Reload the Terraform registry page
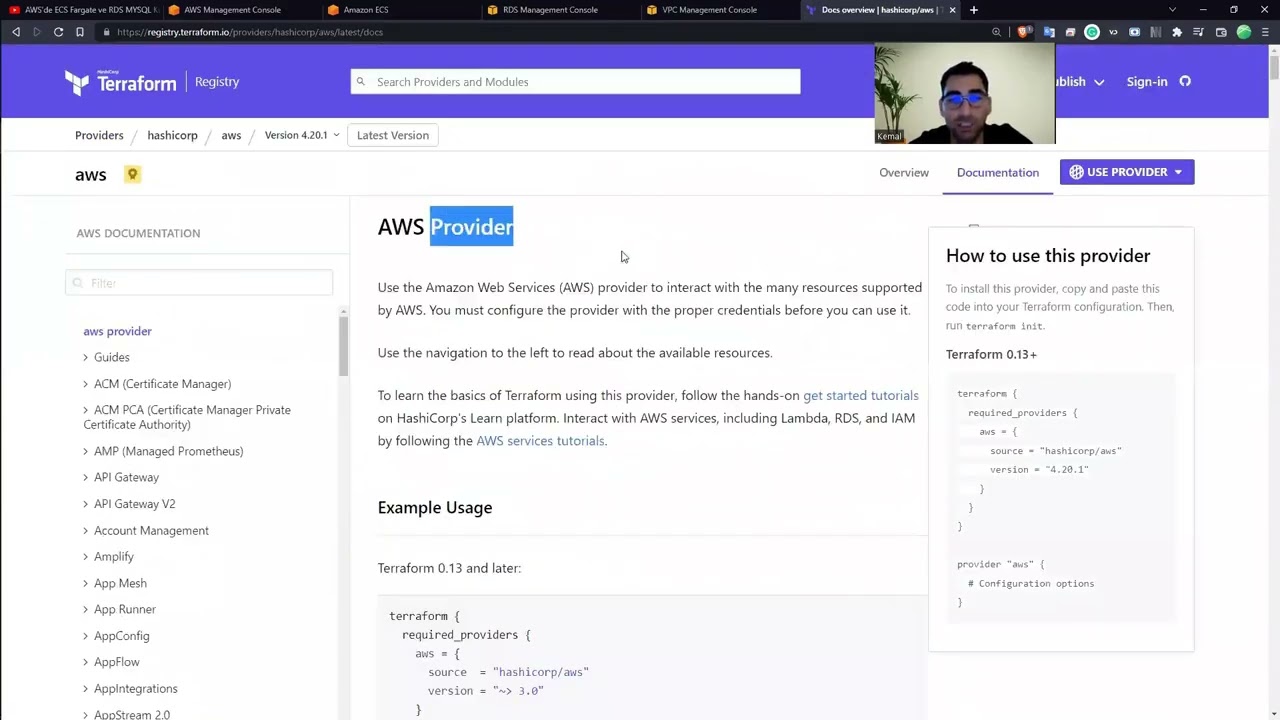 coord(59,32)
